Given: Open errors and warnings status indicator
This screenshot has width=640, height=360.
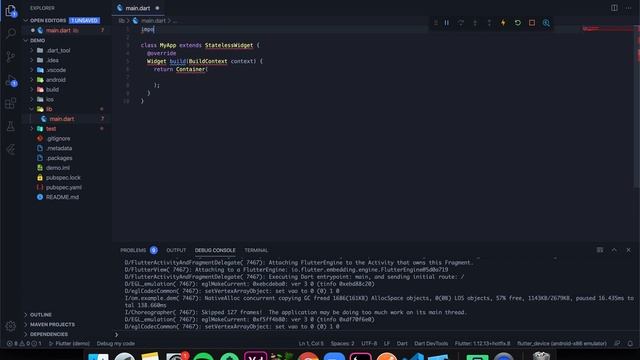Looking at the screenshot, I should 24,343.
